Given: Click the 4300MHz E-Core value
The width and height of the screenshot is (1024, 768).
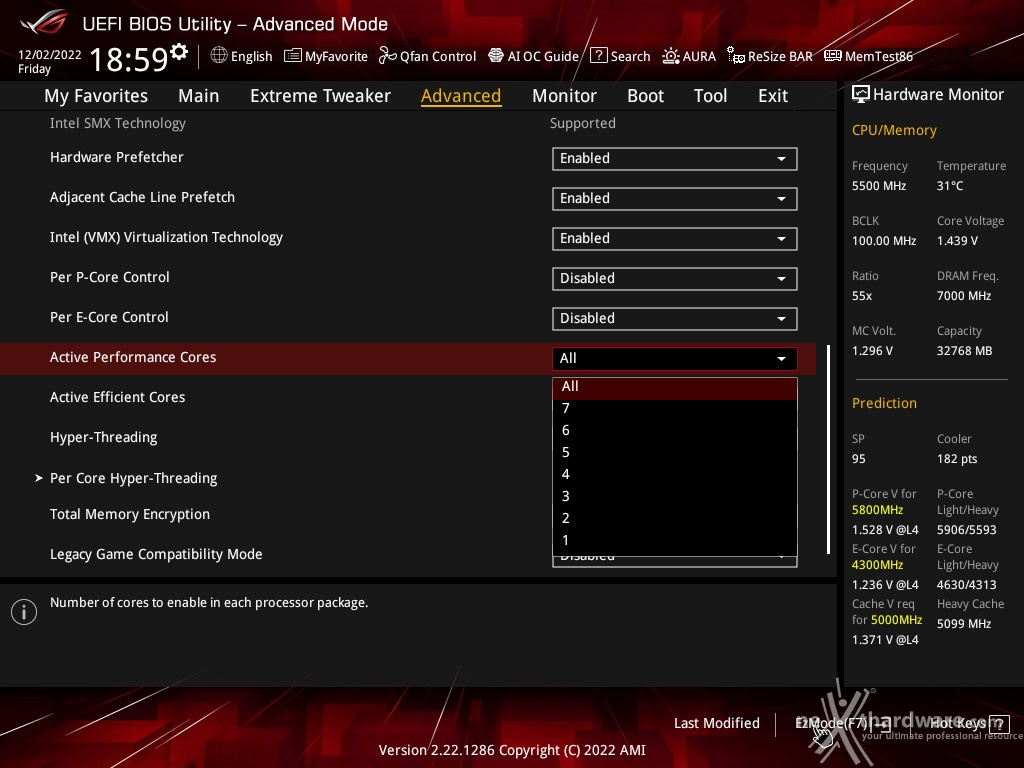Looking at the screenshot, I should click(x=877, y=565).
